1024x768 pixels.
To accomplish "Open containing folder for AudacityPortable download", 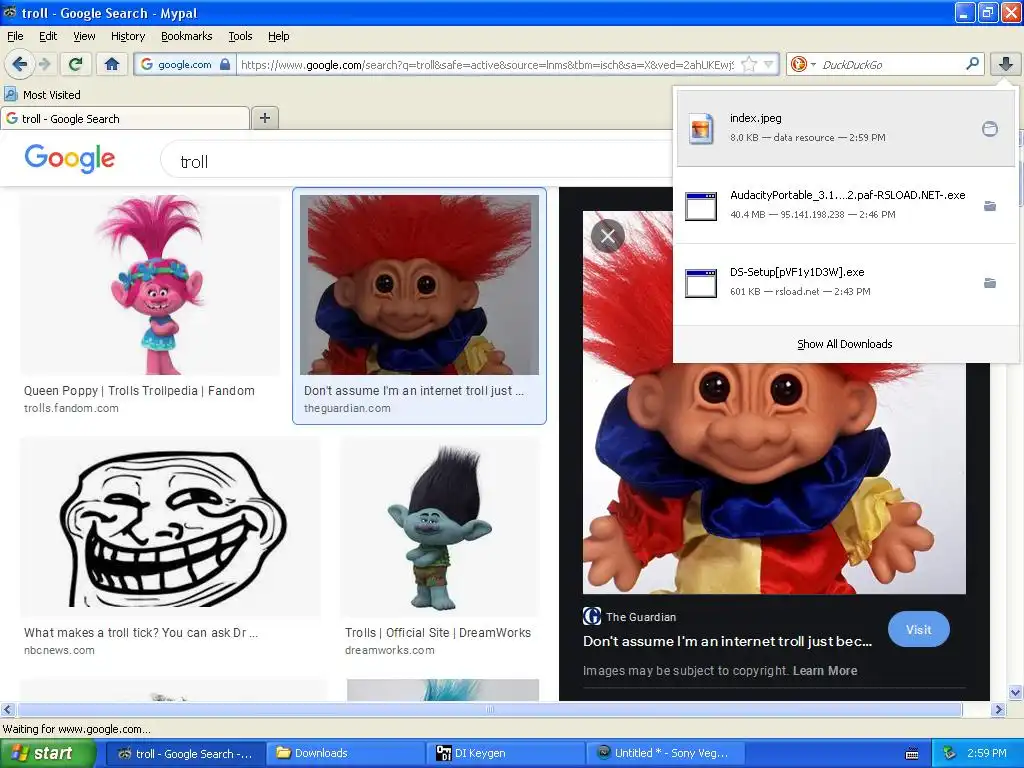I will click(x=989, y=206).
